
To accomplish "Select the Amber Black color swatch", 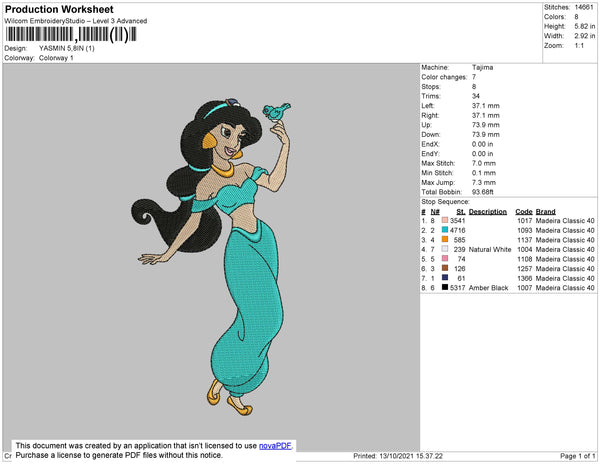I will tap(445, 287).
